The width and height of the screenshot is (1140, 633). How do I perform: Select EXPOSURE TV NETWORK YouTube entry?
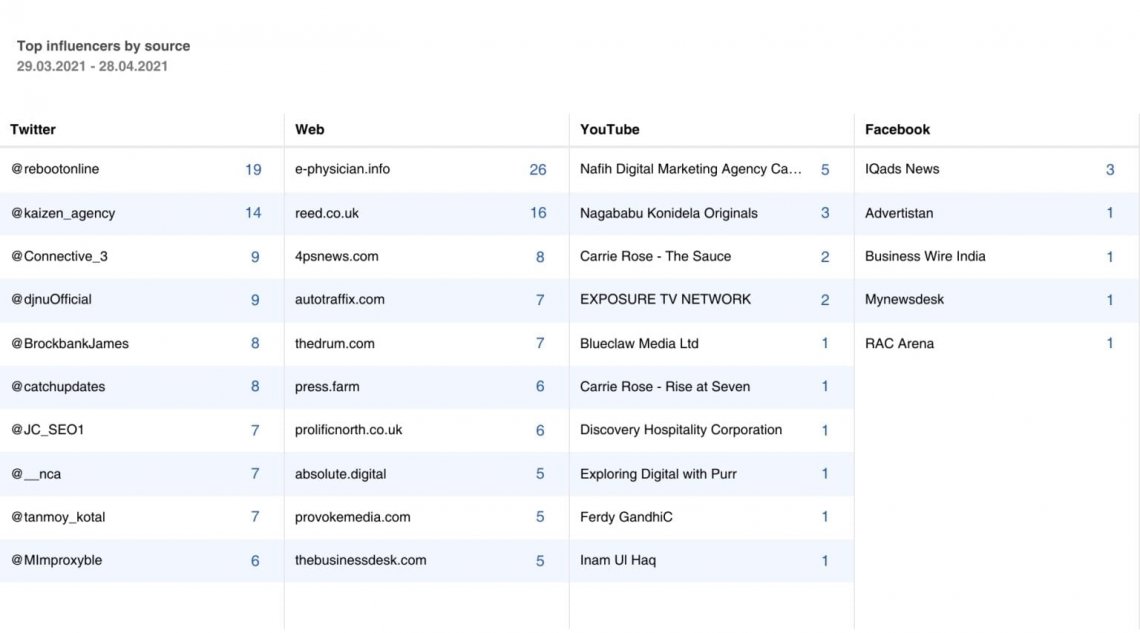[x=665, y=299]
